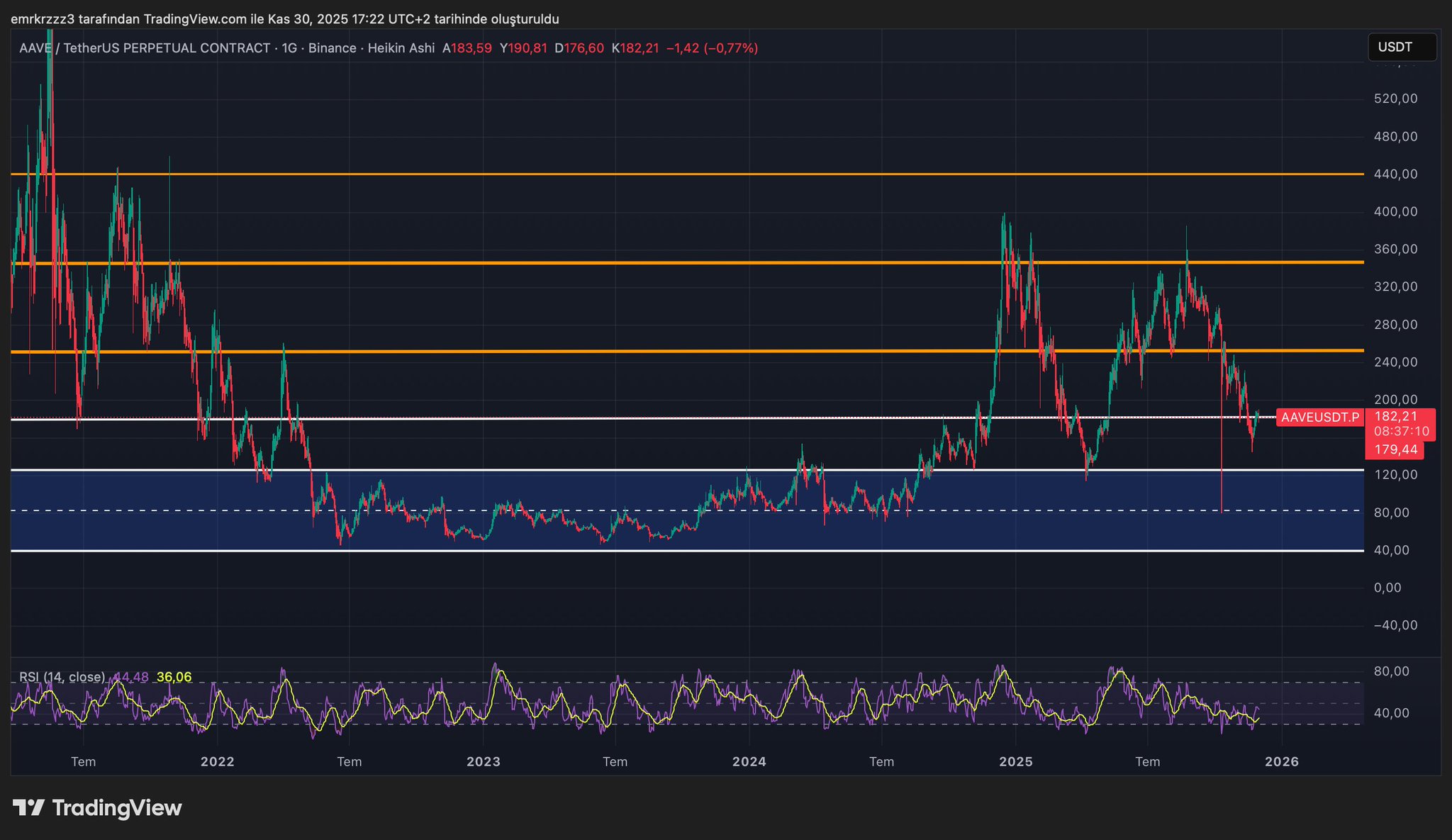Screen dimensions: 1452x840
Task: Open the USDT currency selector
Action: pos(1401,47)
